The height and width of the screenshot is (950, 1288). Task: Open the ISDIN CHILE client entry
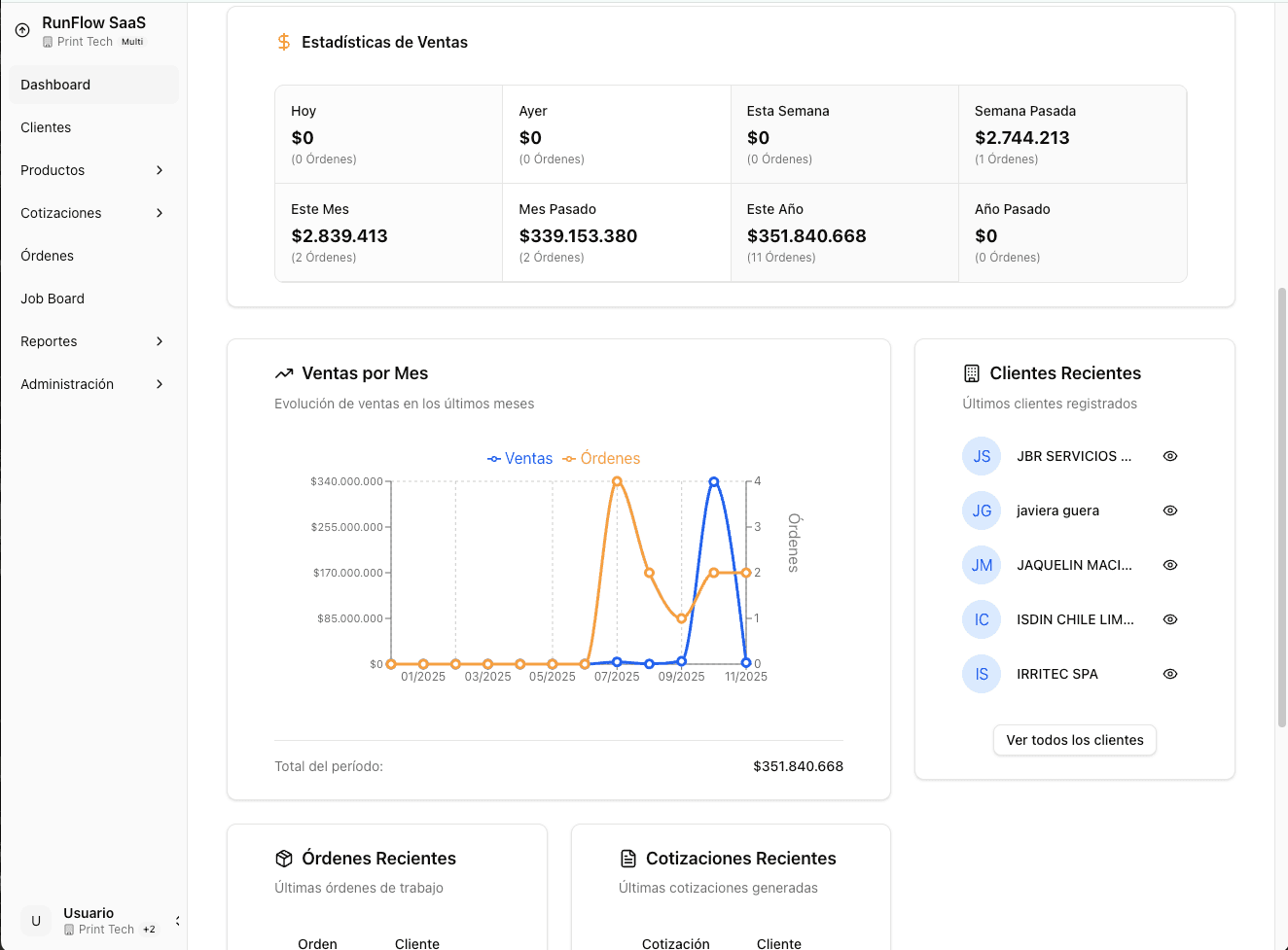[1074, 619]
